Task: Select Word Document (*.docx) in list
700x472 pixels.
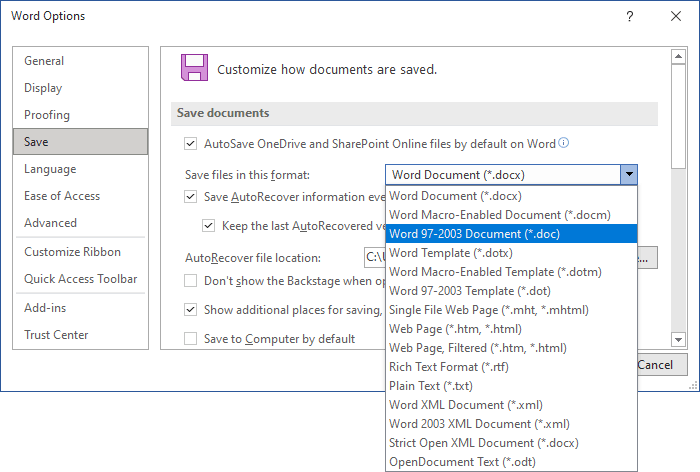Action: (x=511, y=196)
